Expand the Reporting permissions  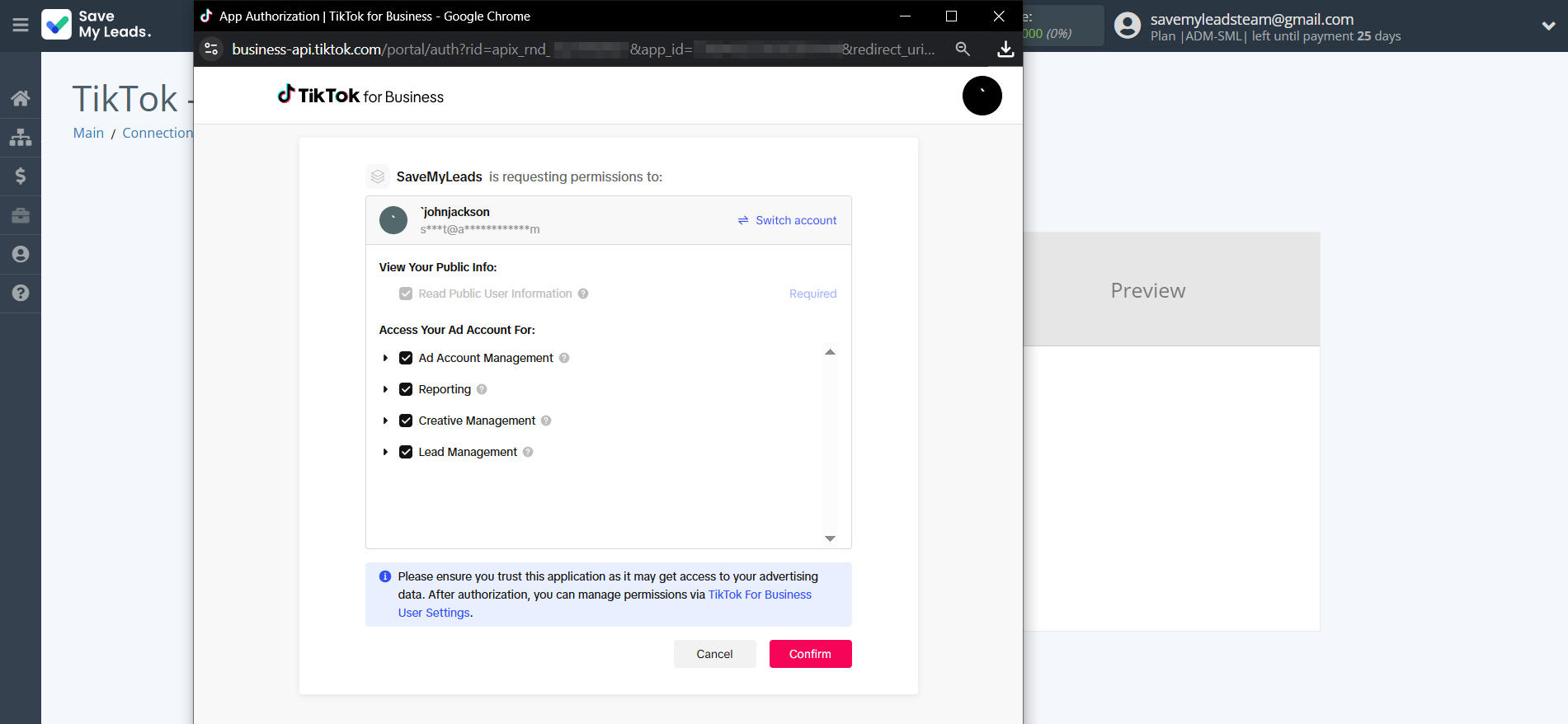point(385,389)
